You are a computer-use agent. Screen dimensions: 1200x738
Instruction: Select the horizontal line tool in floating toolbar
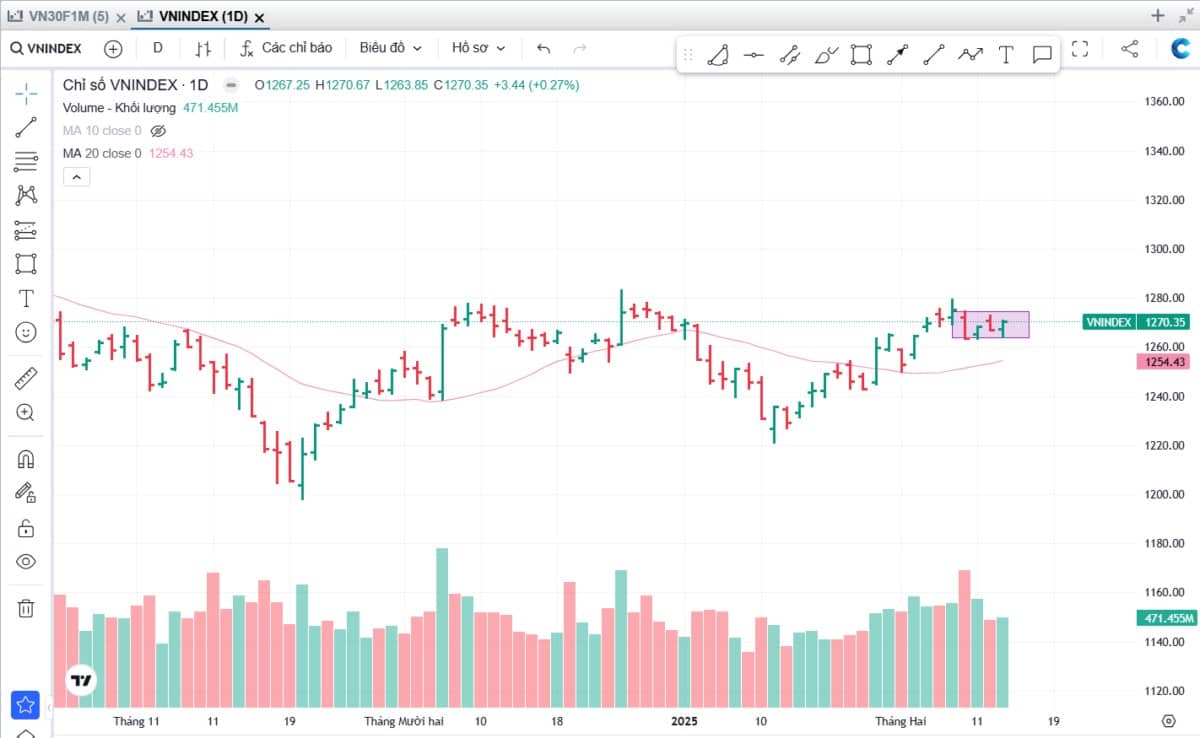point(754,55)
